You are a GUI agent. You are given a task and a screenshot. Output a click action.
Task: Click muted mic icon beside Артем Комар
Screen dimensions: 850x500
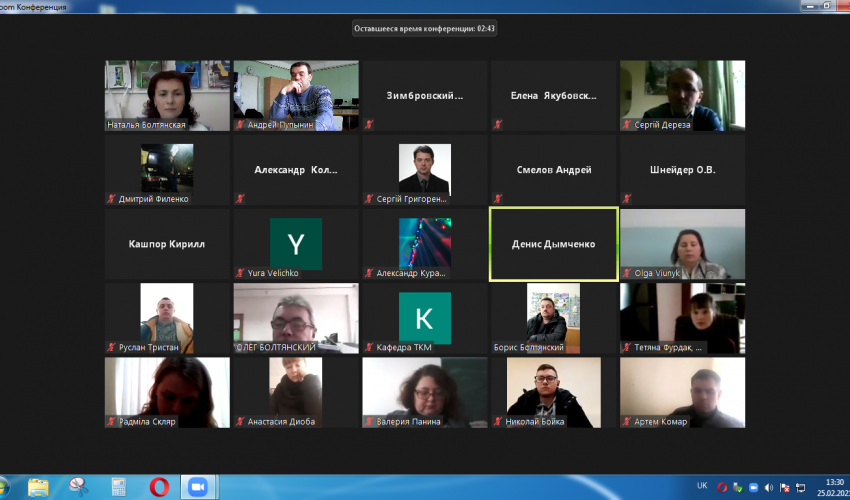(627, 421)
